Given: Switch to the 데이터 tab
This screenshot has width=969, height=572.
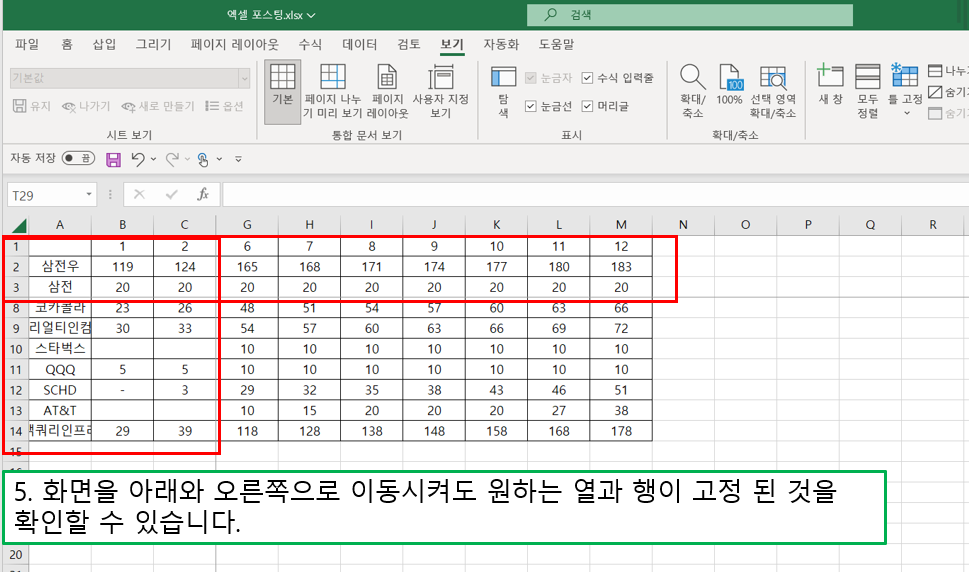Looking at the screenshot, I should pyautogui.click(x=360, y=44).
